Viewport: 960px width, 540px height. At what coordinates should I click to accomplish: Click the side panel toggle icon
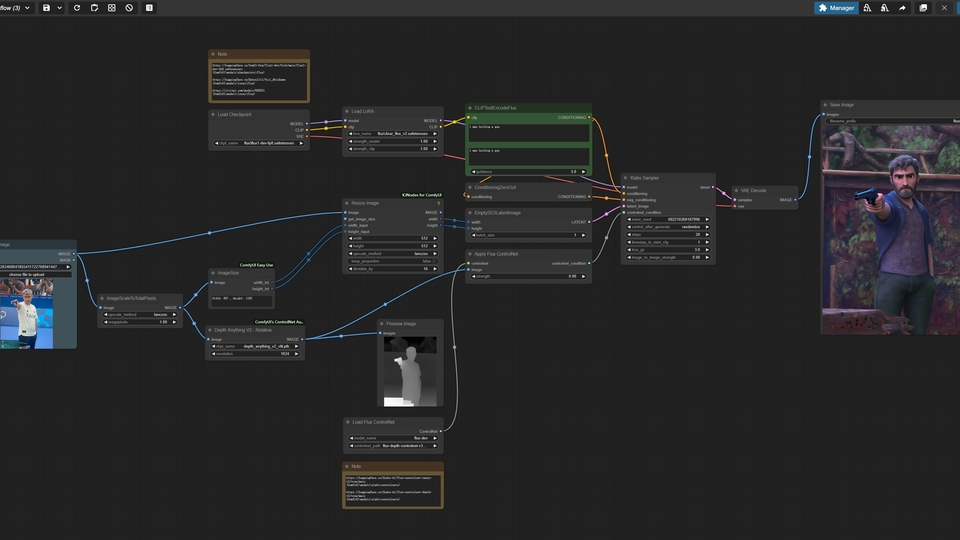149,8
